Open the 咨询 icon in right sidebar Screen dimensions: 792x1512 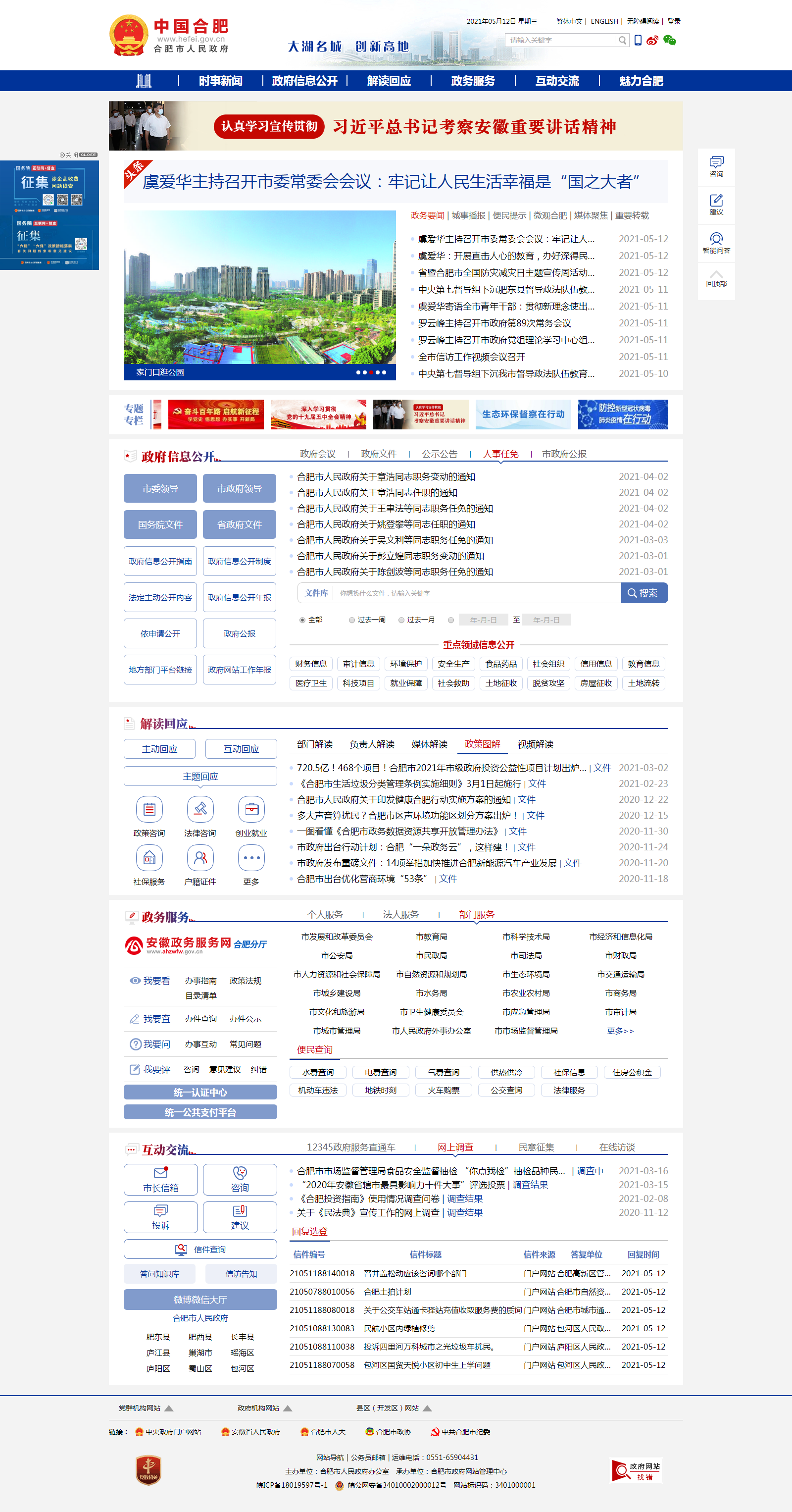(716, 167)
